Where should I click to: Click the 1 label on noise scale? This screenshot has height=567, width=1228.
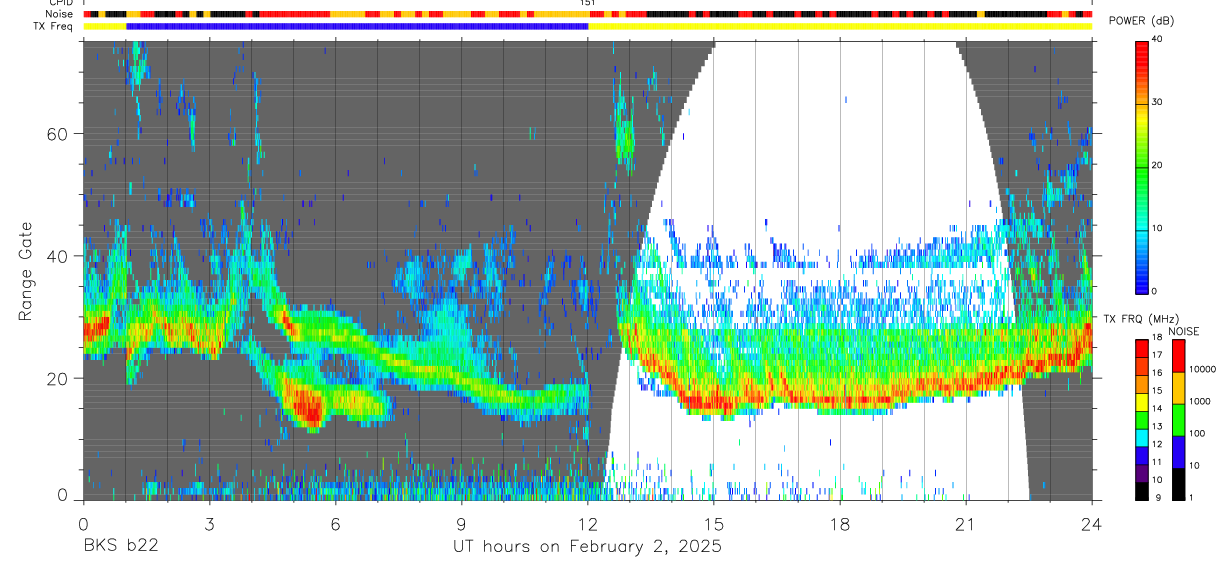click(x=1190, y=497)
